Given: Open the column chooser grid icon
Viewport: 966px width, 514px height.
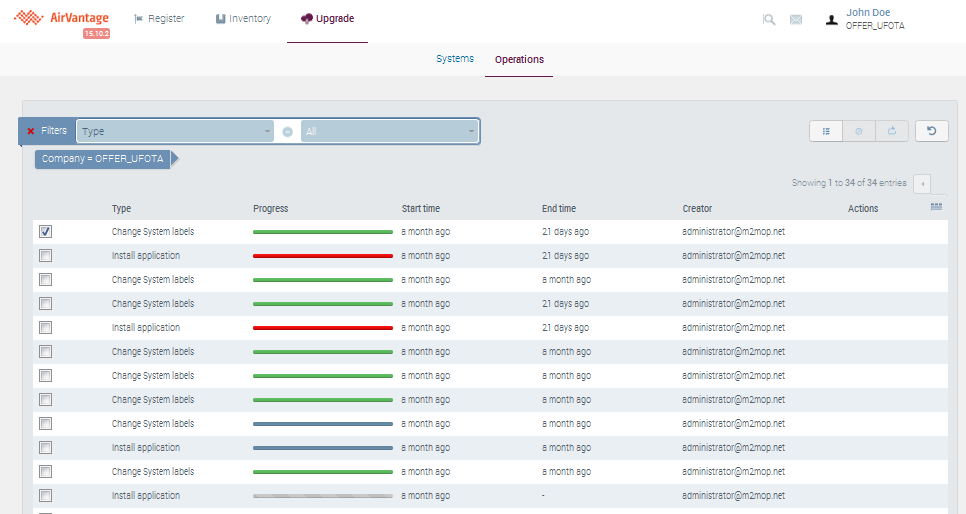Looking at the screenshot, I should tap(936, 207).
